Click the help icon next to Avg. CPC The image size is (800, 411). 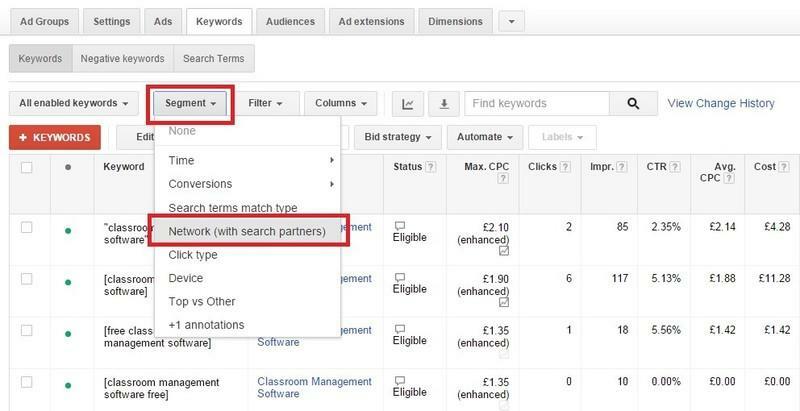click(x=729, y=178)
